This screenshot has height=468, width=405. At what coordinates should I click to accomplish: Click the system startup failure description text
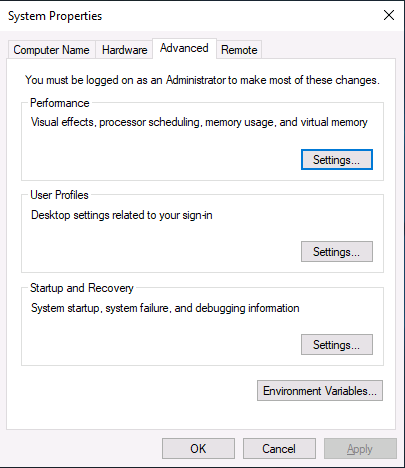point(165,308)
